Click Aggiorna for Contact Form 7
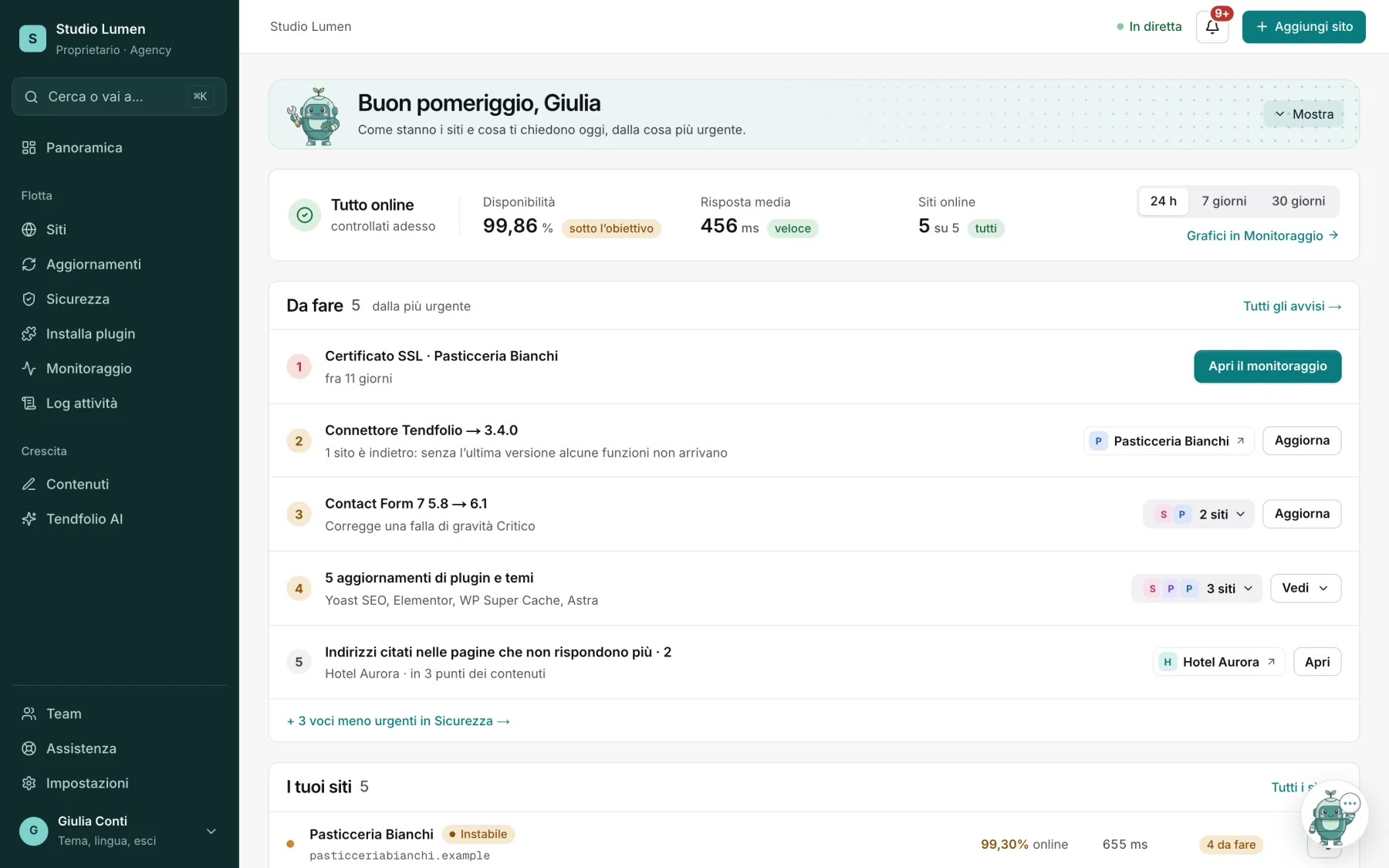 [1302, 514]
